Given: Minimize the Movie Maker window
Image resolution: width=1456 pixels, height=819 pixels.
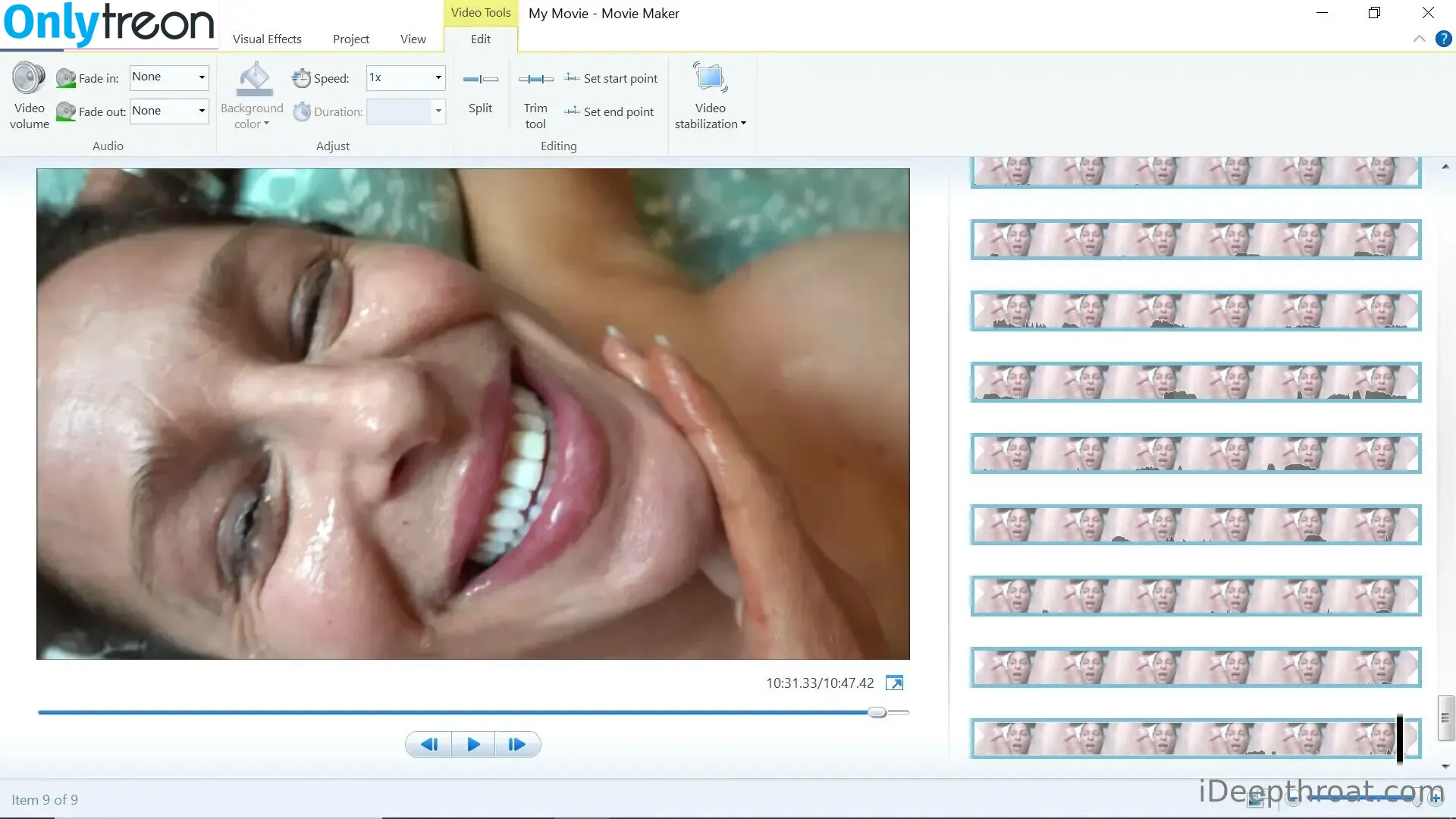Looking at the screenshot, I should (1322, 13).
